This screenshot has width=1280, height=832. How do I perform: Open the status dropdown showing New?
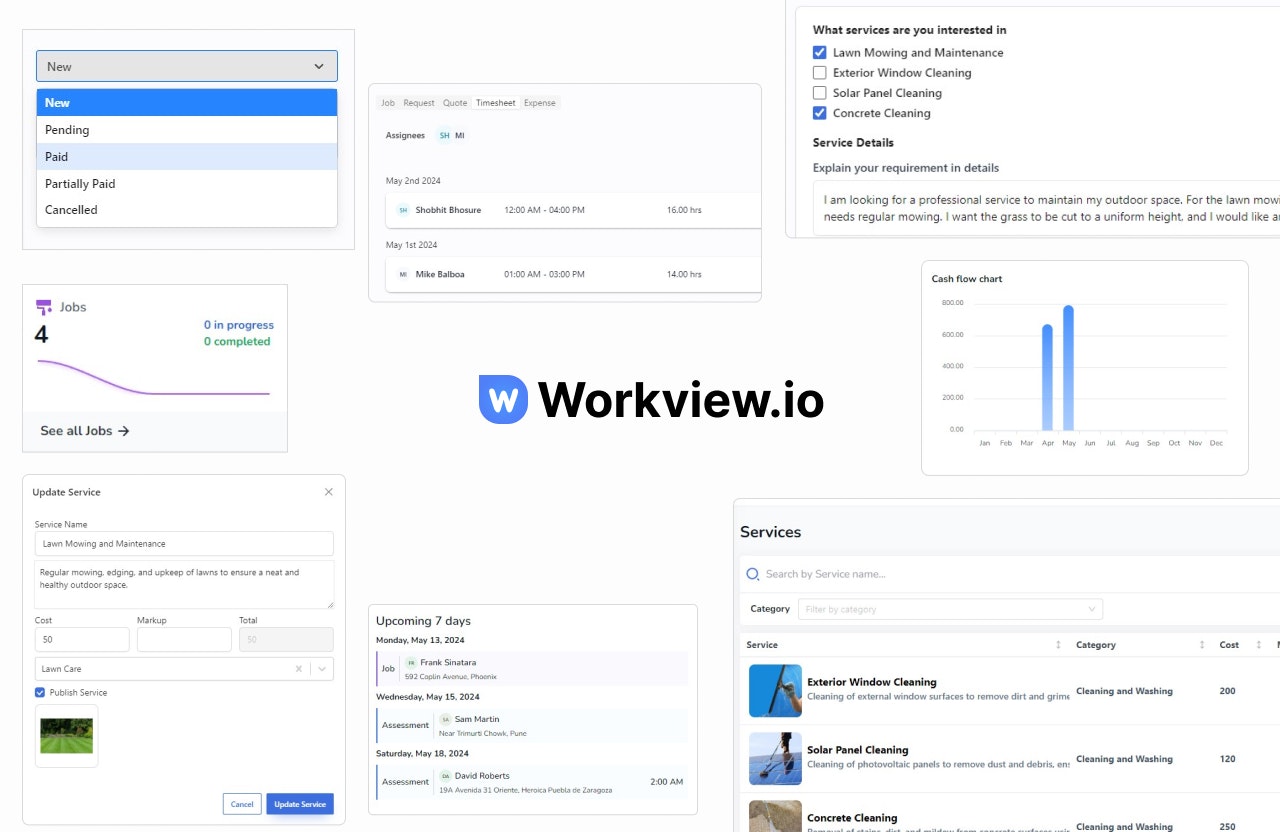pyautogui.click(x=187, y=66)
